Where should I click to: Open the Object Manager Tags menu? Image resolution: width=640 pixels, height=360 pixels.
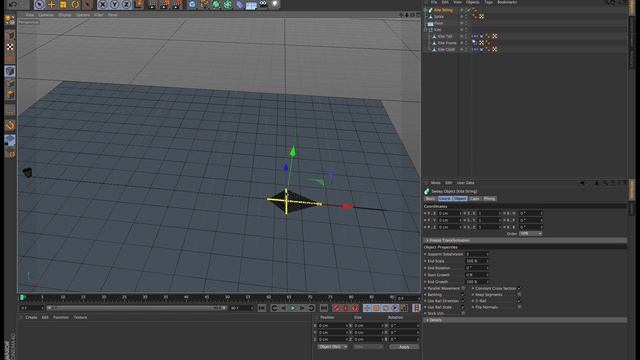tap(489, 2)
